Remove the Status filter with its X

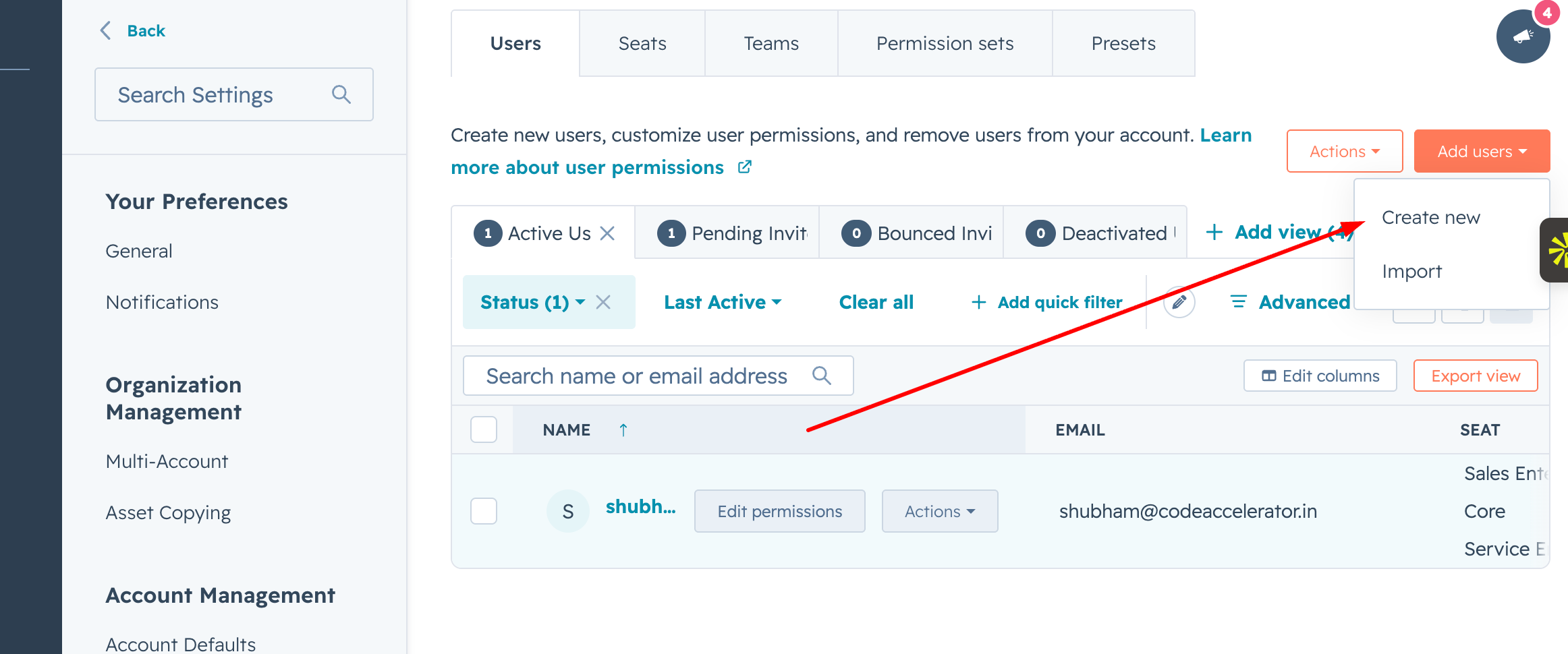603,302
